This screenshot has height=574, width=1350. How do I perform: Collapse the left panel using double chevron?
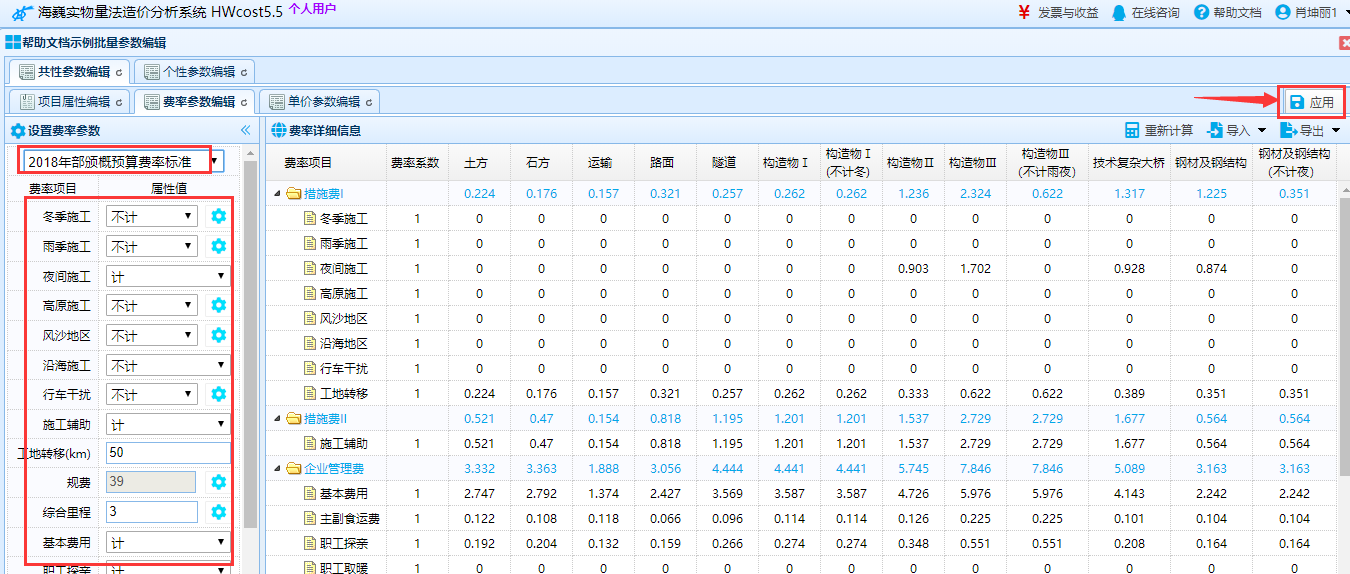point(245,130)
